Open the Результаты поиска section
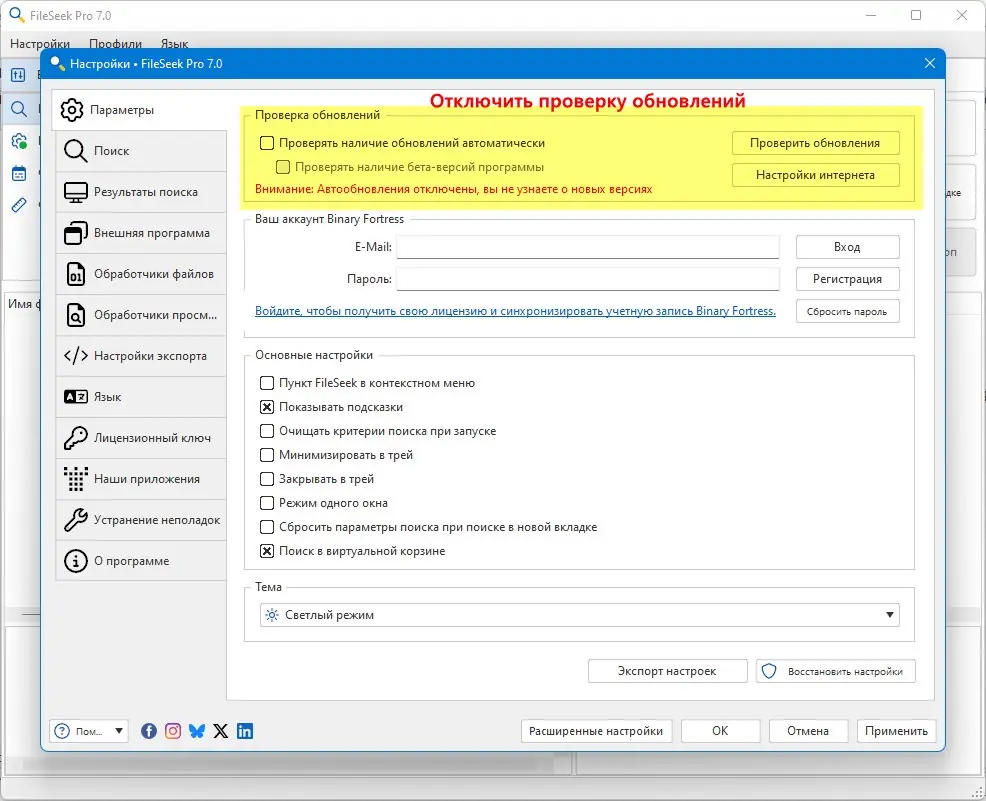The image size is (986, 801). [141, 192]
